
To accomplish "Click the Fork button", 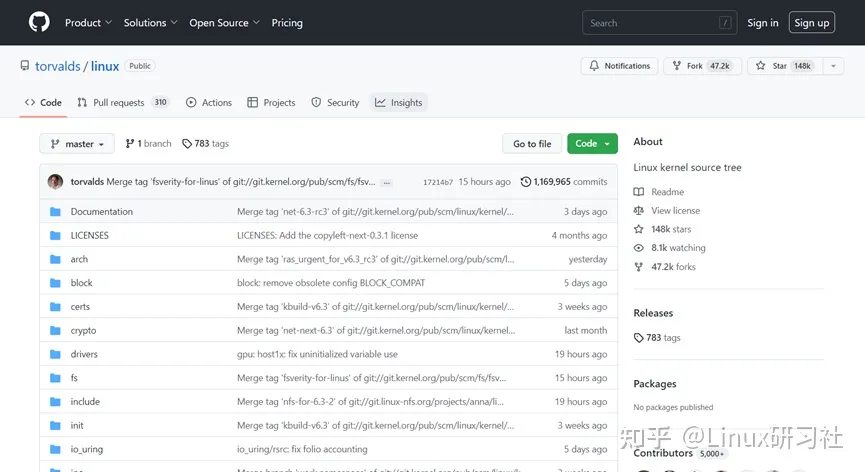I will pos(702,66).
